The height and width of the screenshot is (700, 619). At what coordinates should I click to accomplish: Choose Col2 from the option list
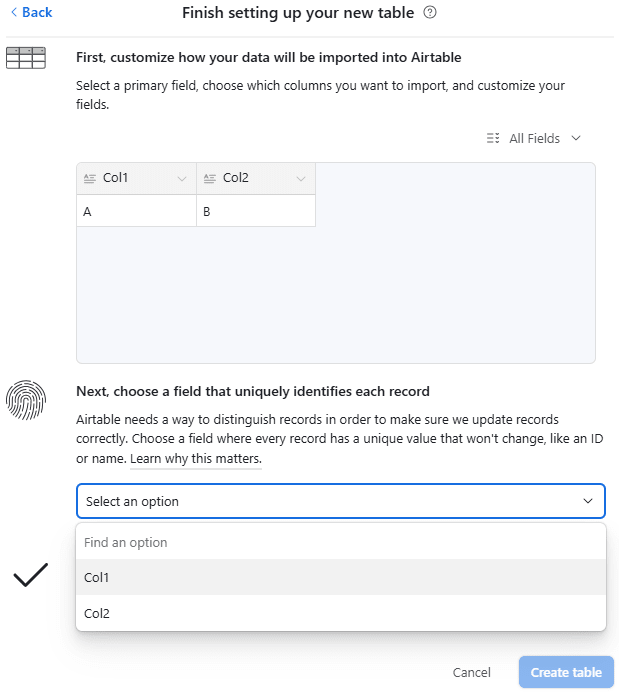[340, 613]
